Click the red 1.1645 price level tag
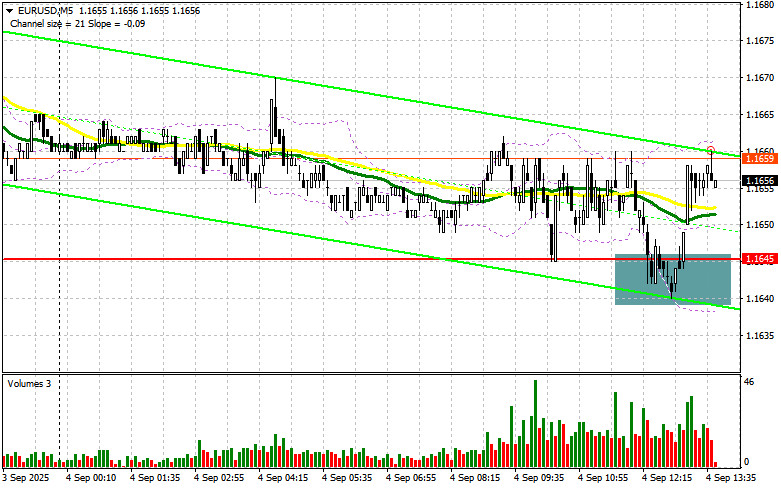781x489 pixels. pos(760,258)
